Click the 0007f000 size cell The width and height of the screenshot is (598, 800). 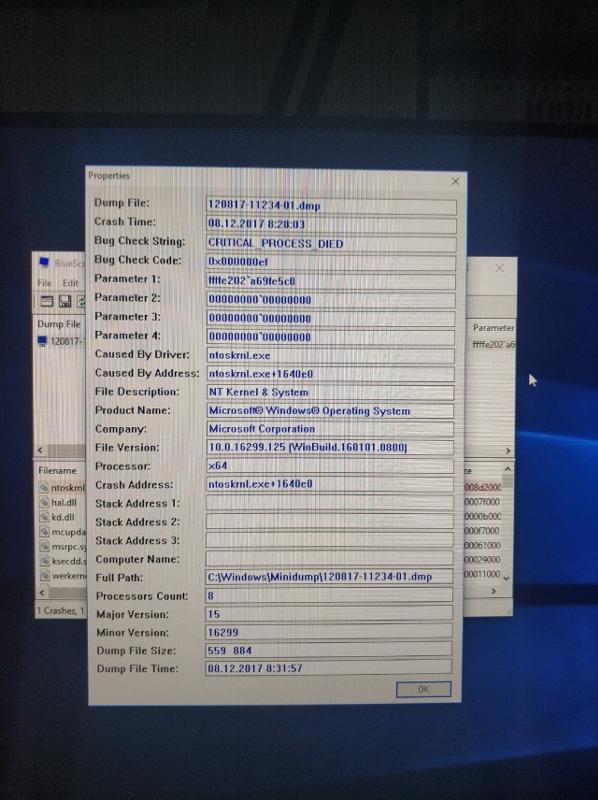pyautogui.click(x=482, y=503)
